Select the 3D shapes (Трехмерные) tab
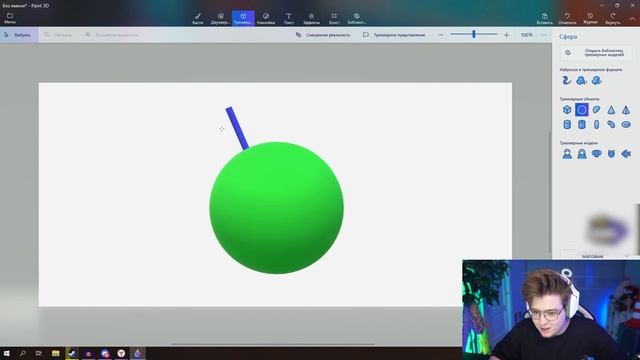This screenshot has height=360, width=640. 243,18
